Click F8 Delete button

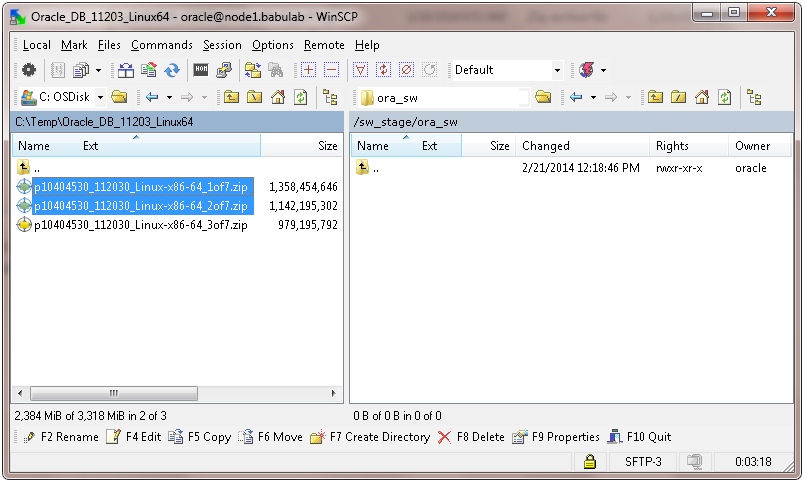(471, 437)
